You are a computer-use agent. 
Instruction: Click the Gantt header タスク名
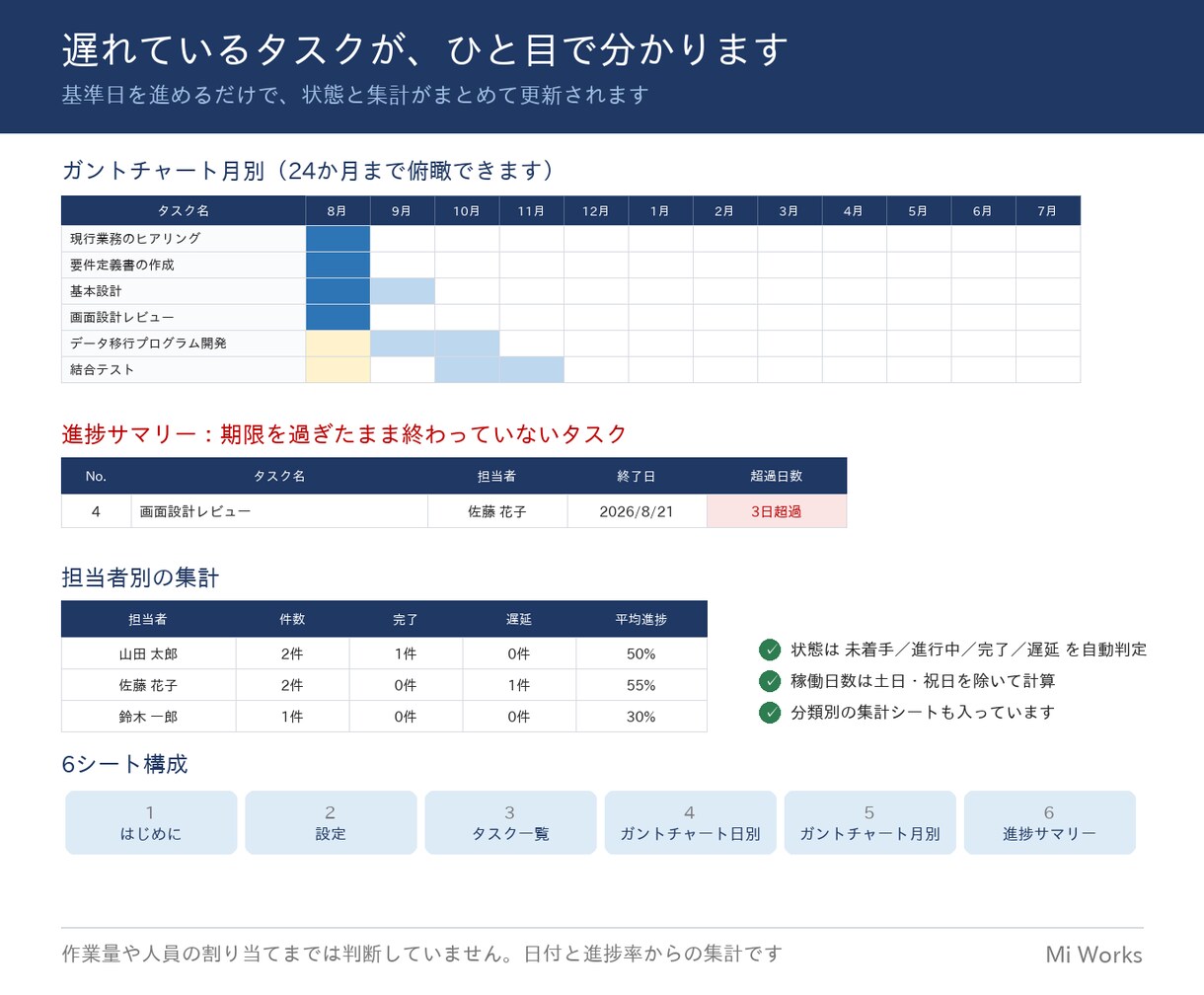[x=184, y=211]
